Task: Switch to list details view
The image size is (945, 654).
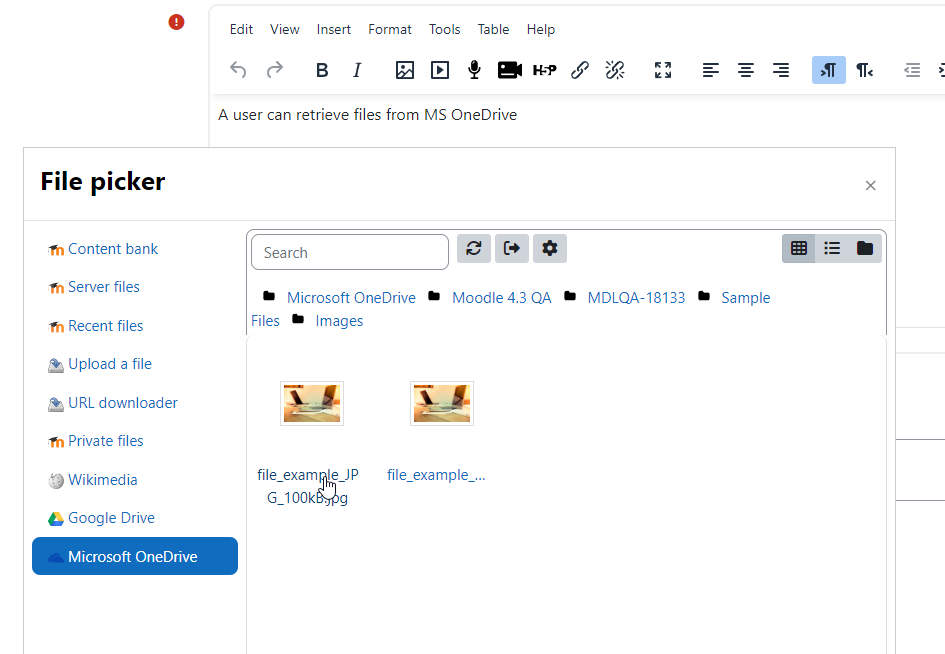Action: 832,248
